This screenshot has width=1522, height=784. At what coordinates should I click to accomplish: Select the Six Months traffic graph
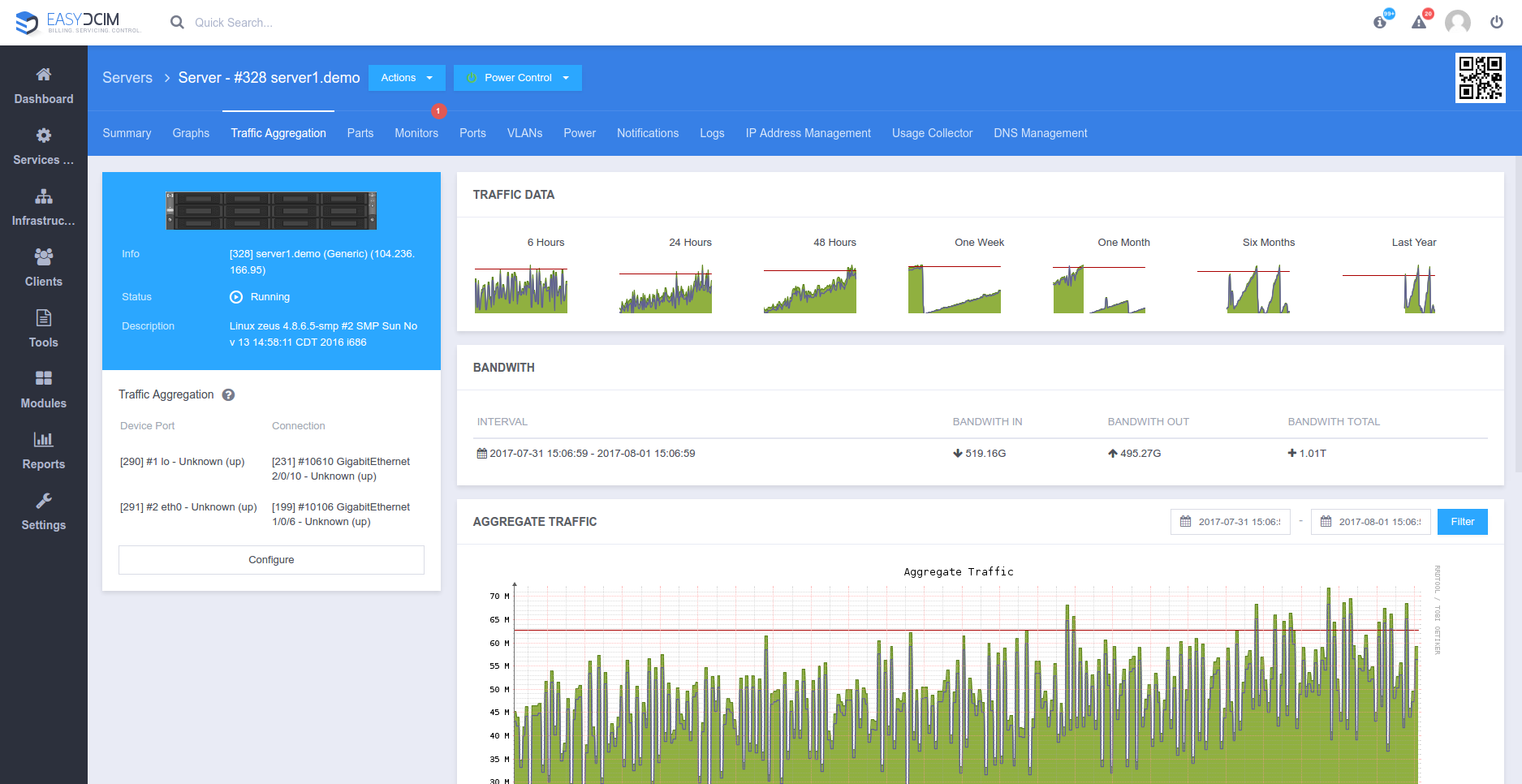click(1244, 288)
